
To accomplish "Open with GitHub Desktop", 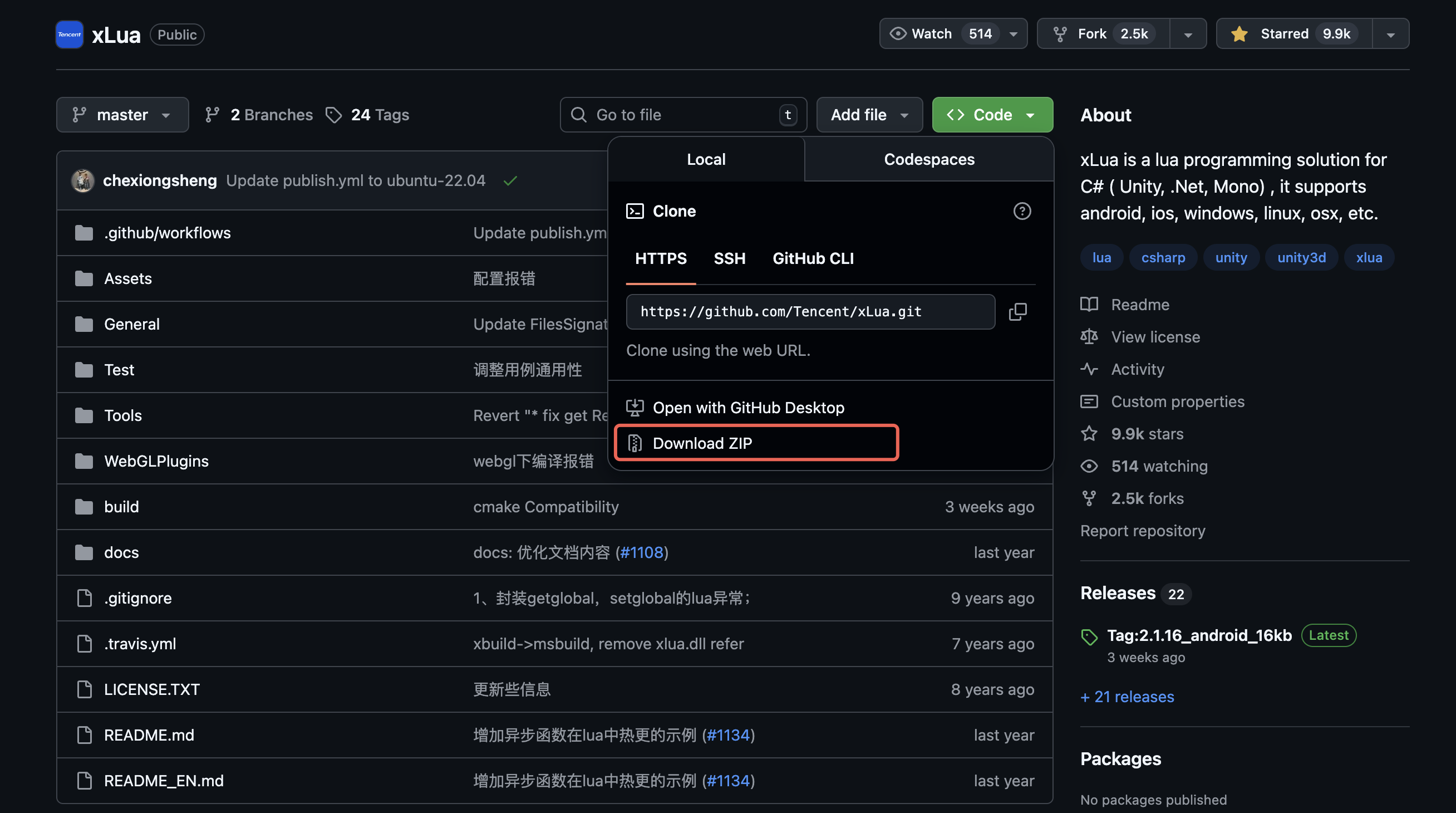I will [x=749, y=407].
